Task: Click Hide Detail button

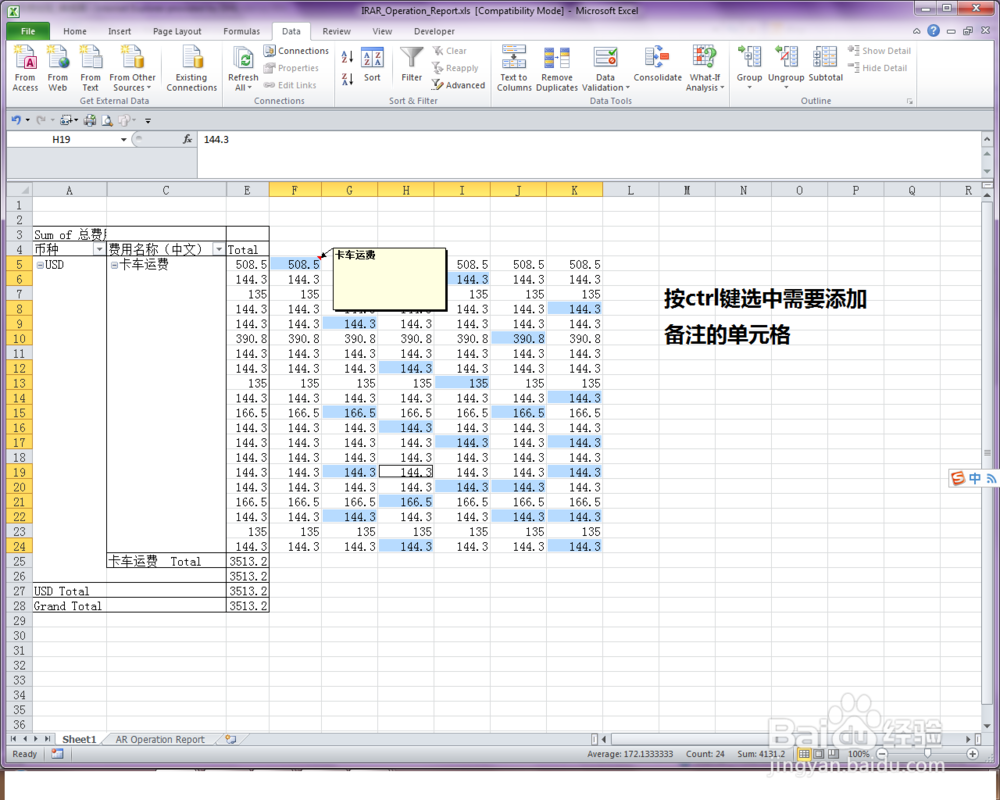Action: pos(878,68)
